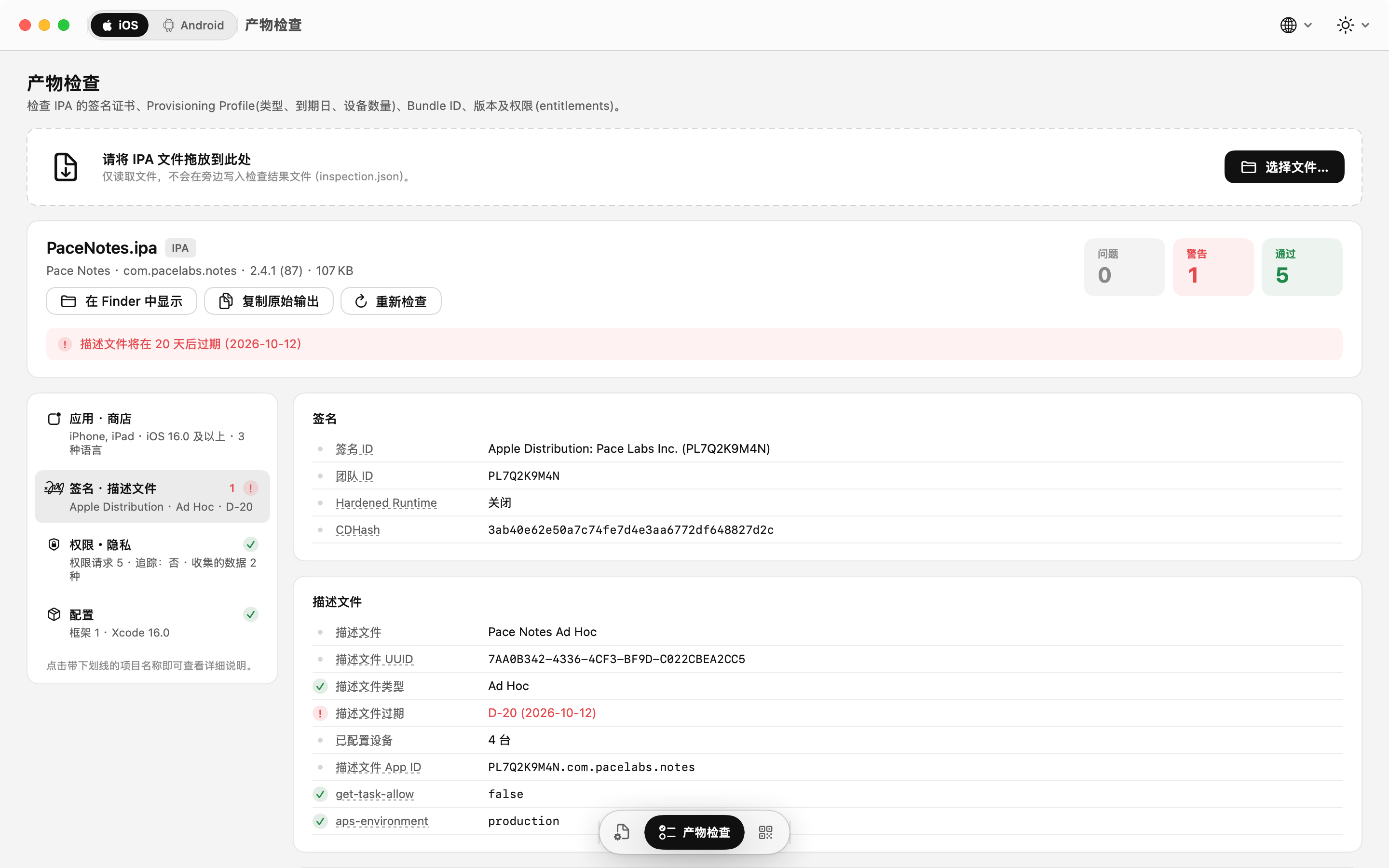Image resolution: width=1389 pixels, height=868 pixels.
Task: Click the 团队 ID underlined label
Action: coord(354,476)
